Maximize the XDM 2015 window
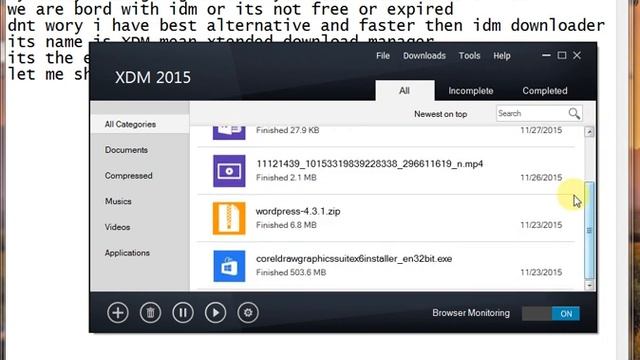 point(562,56)
